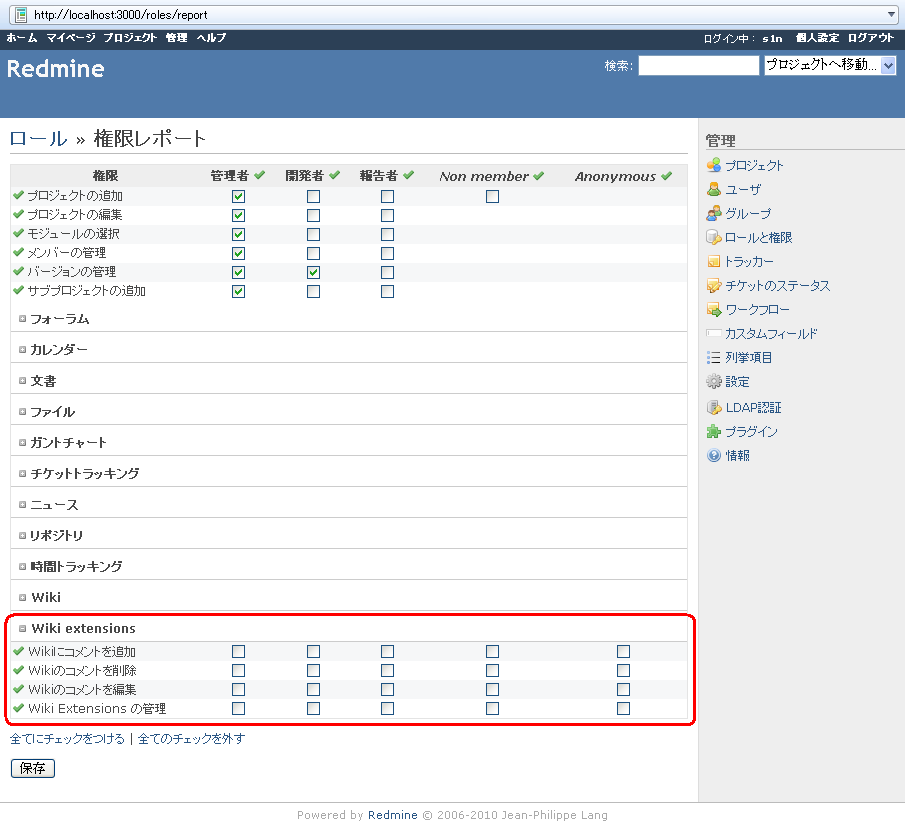The height and width of the screenshot is (826, 905).
Task: Click the 検索 search input field
Action: [x=698, y=66]
